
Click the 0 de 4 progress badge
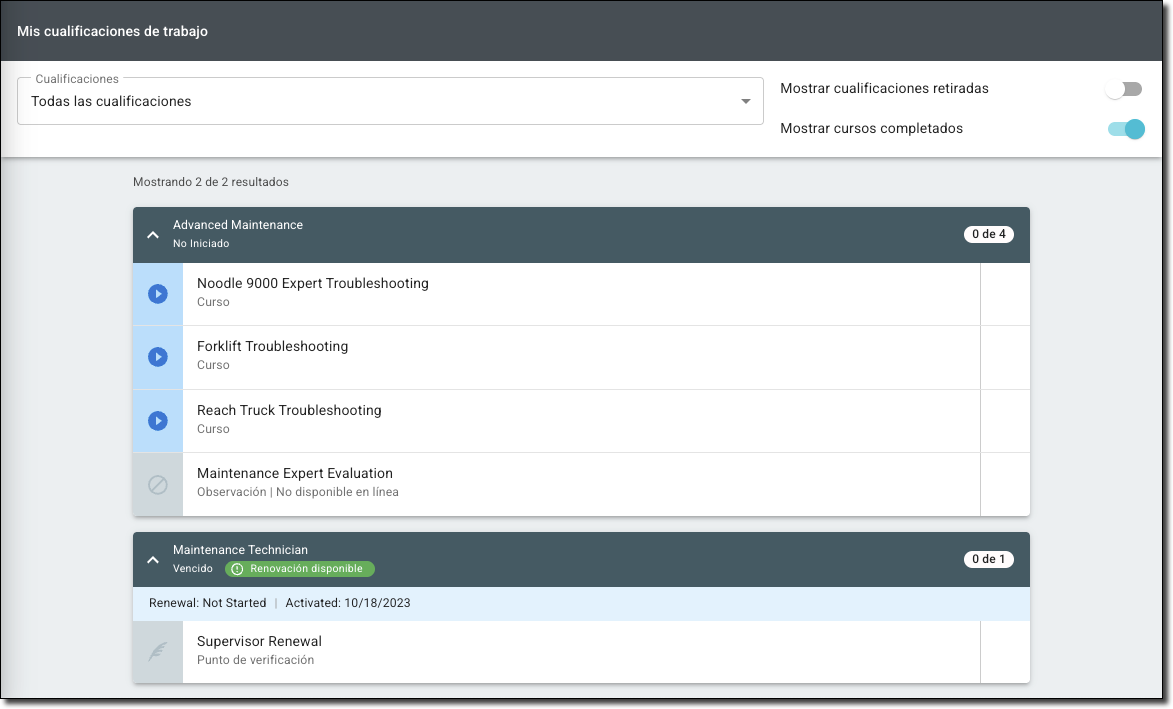[988, 235]
